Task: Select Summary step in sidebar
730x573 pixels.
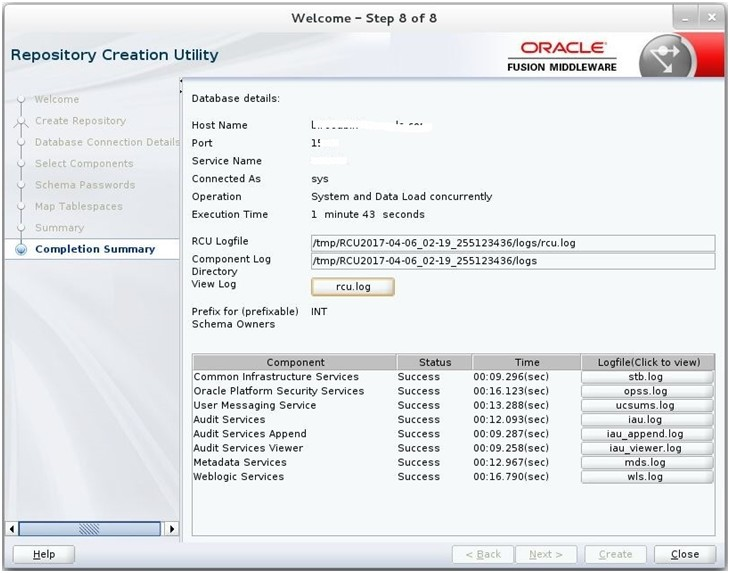Action: tap(60, 228)
